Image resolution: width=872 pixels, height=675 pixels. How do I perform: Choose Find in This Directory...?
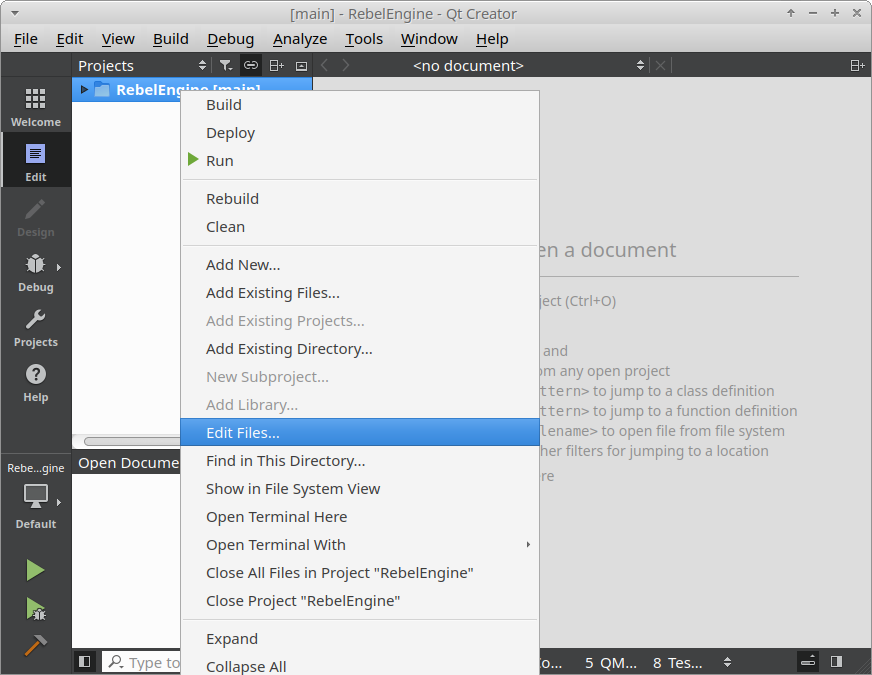(360, 461)
